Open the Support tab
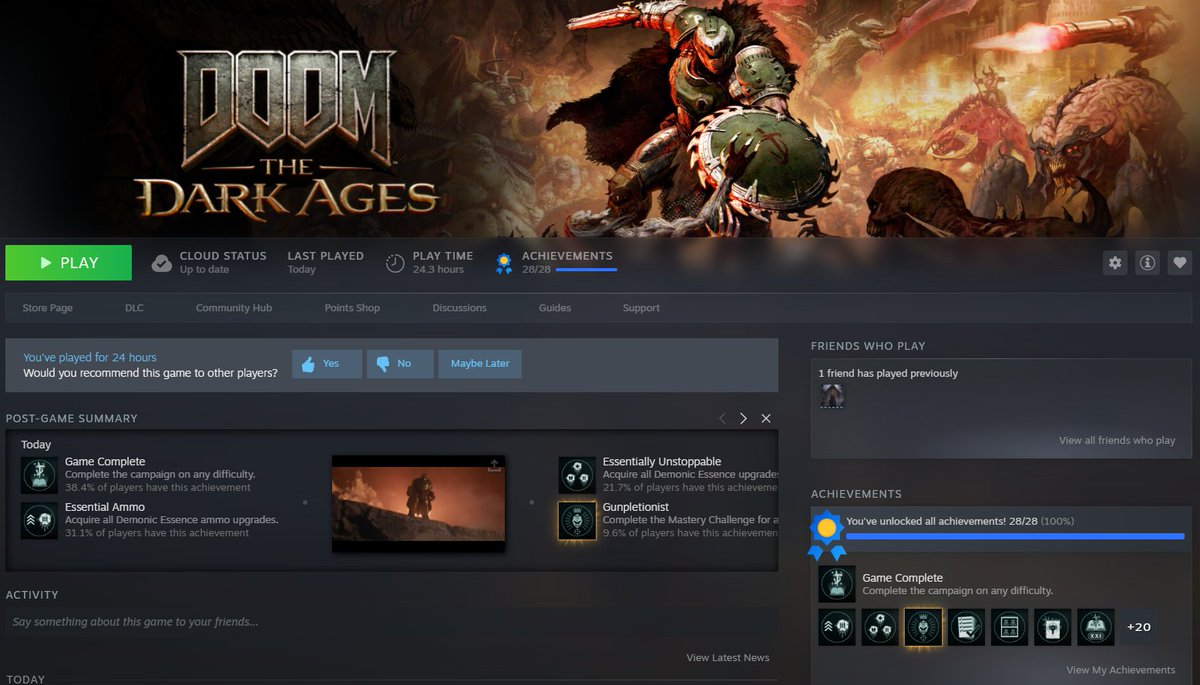Image resolution: width=1200 pixels, height=685 pixels. [641, 308]
